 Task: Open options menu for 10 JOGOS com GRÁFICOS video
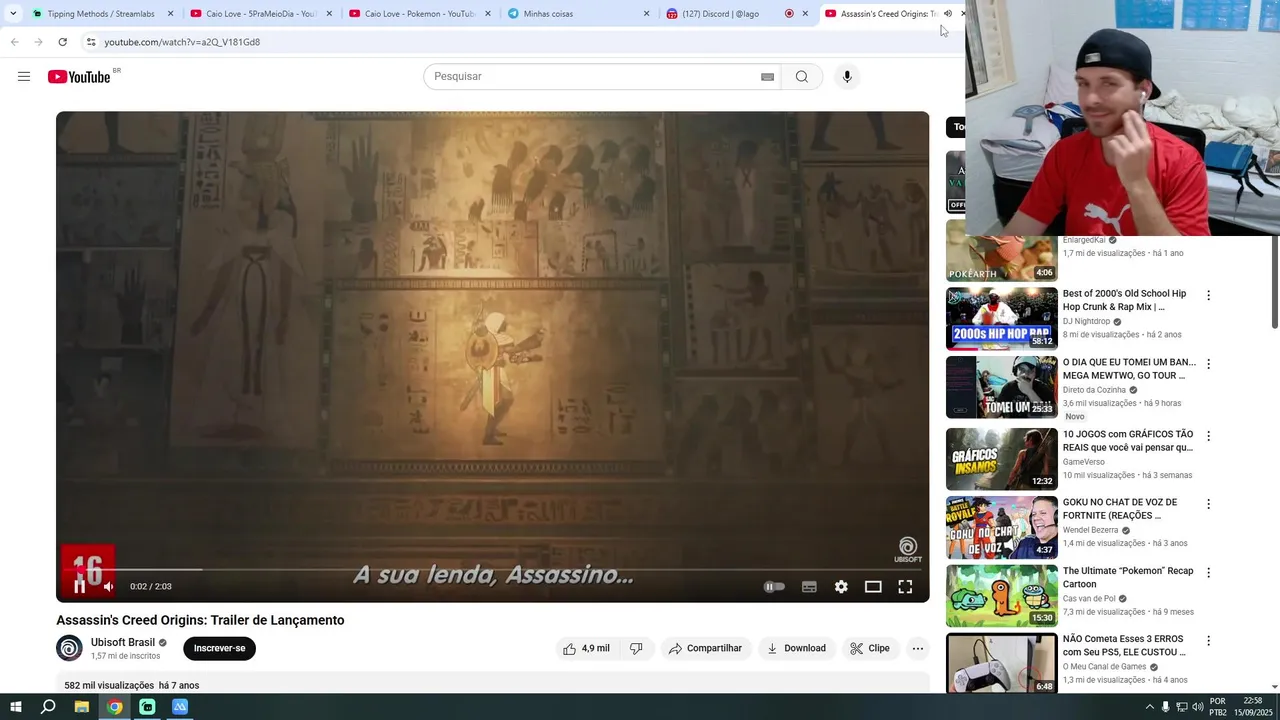(1208, 436)
